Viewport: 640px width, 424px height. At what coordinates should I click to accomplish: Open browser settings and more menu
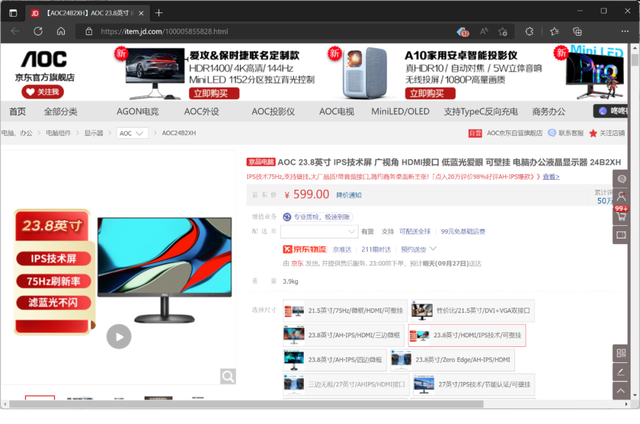(x=624, y=31)
